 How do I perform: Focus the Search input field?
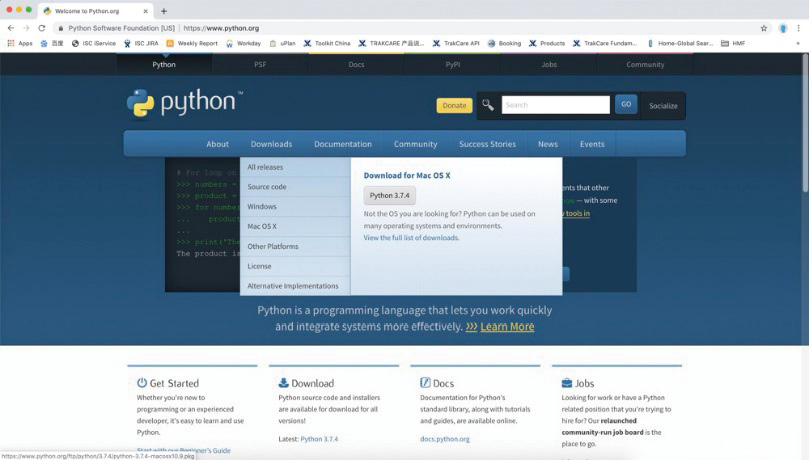(x=556, y=105)
